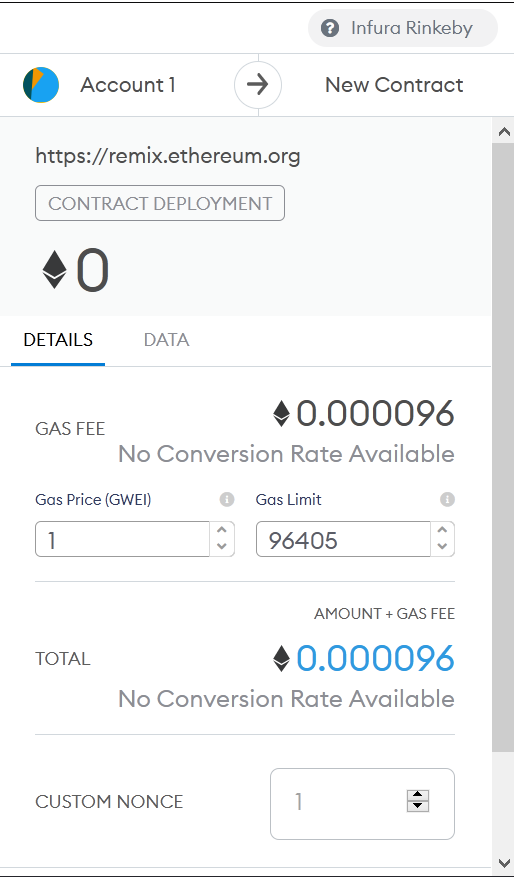Show the Gas Price info tooltip icon
The height and width of the screenshot is (877, 514).
(227, 499)
